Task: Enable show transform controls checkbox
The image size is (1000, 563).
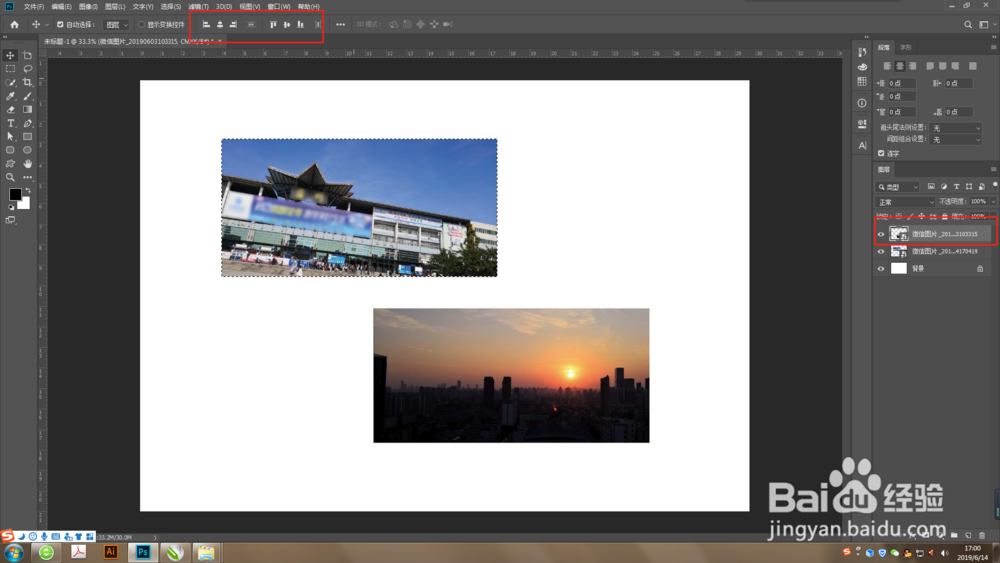Action: (142, 25)
